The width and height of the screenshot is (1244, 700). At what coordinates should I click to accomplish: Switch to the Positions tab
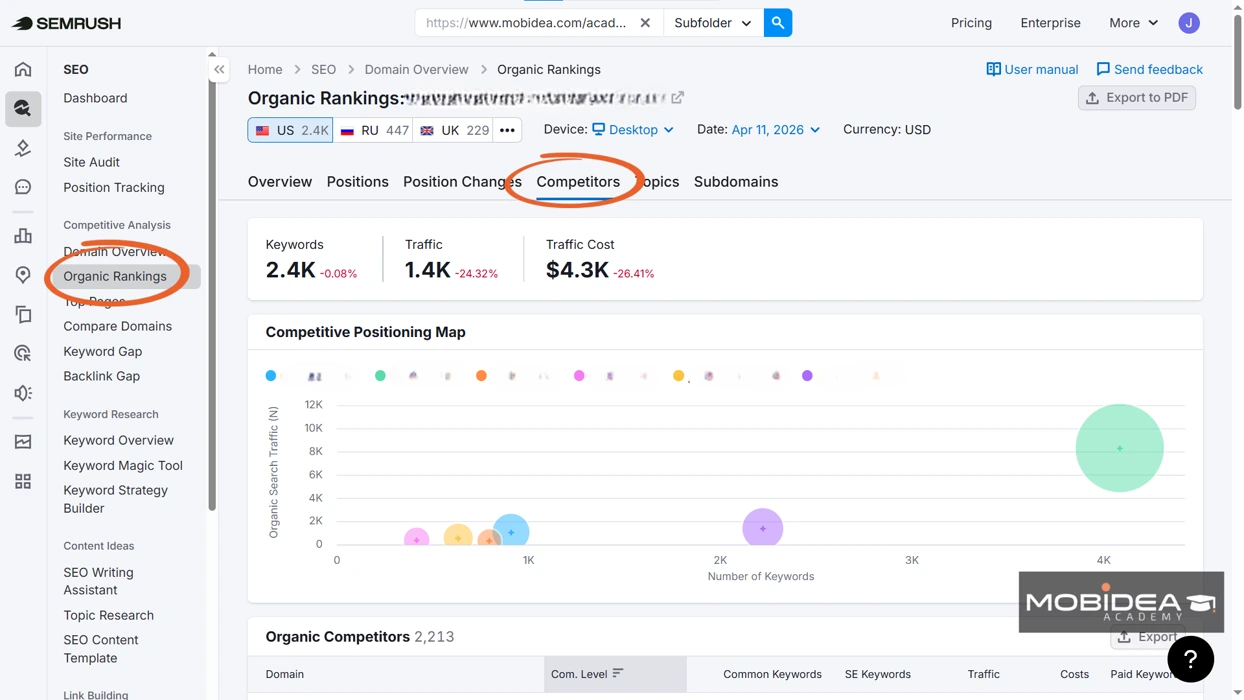click(x=357, y=181)
